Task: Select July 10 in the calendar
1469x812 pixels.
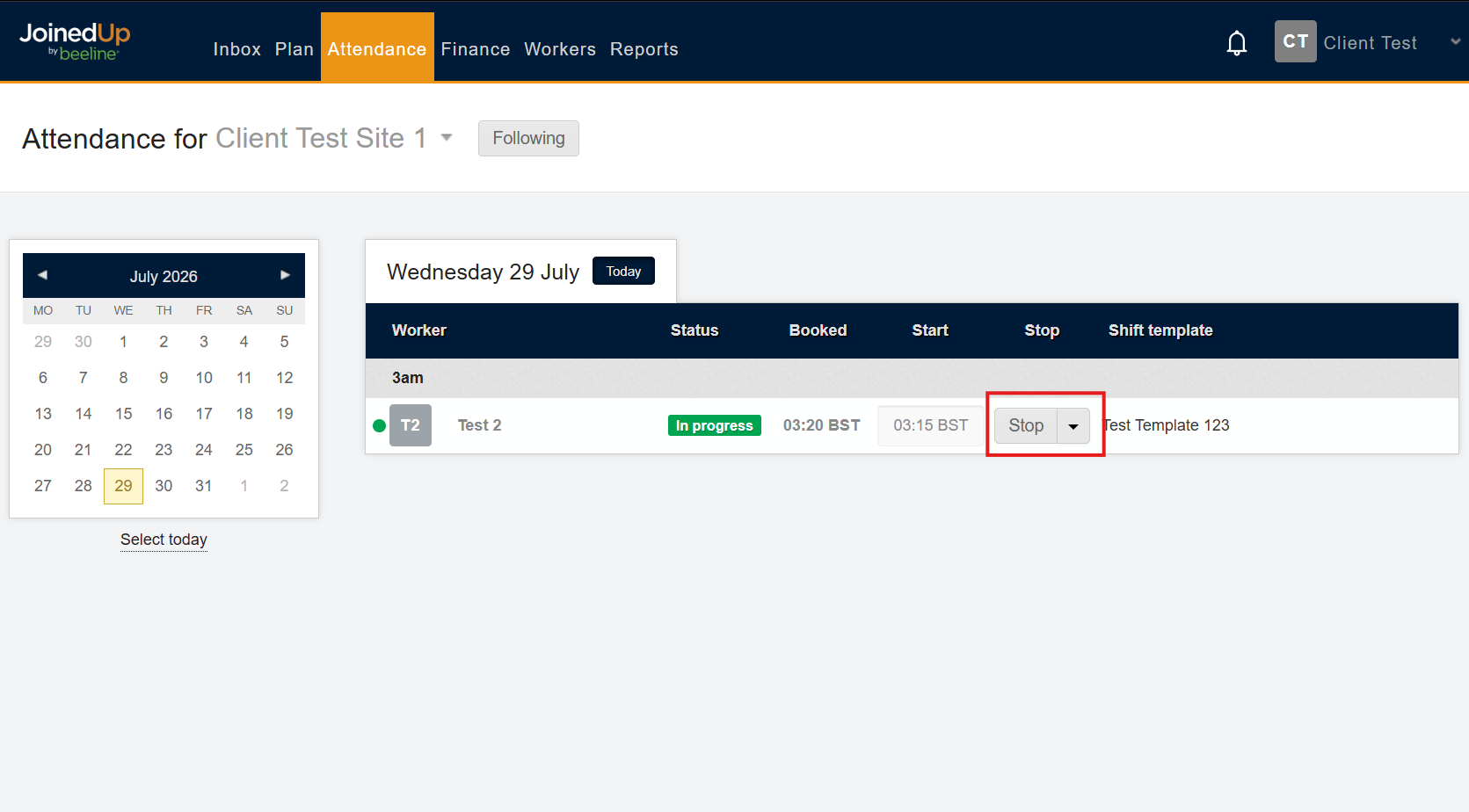Action: [x=204, y=378]
